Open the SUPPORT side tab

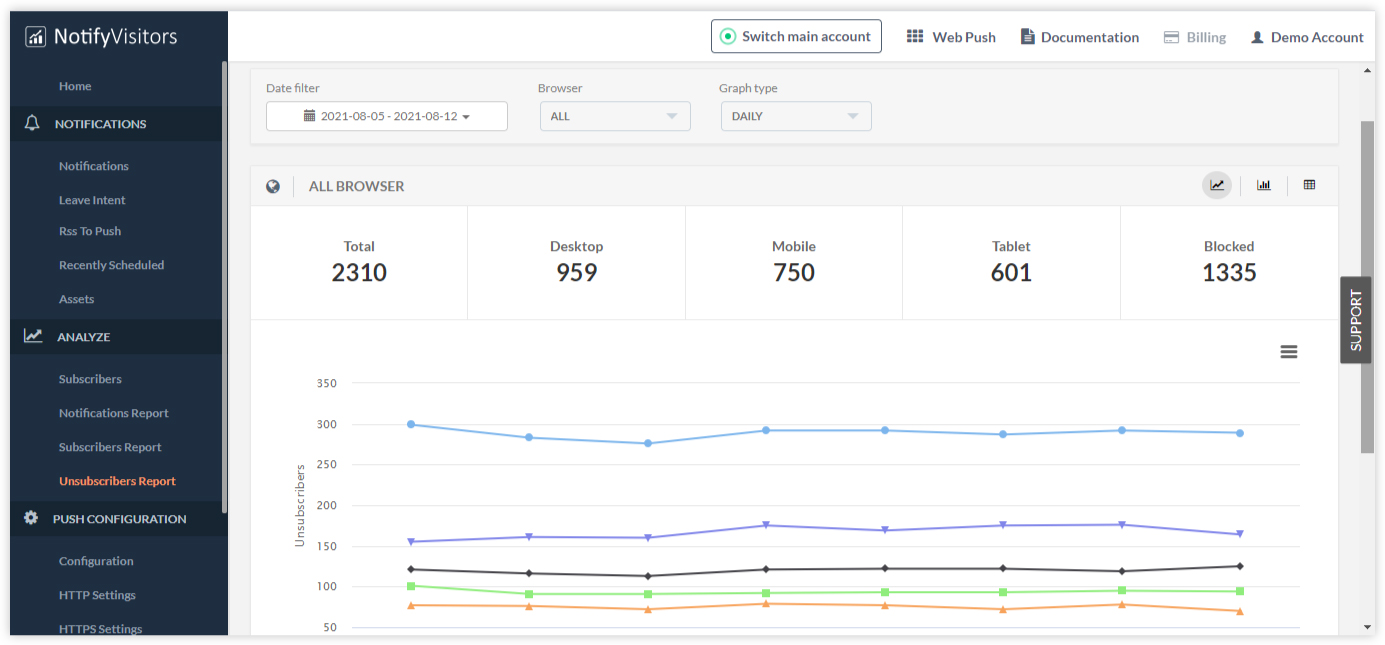tap(1355, 320)
